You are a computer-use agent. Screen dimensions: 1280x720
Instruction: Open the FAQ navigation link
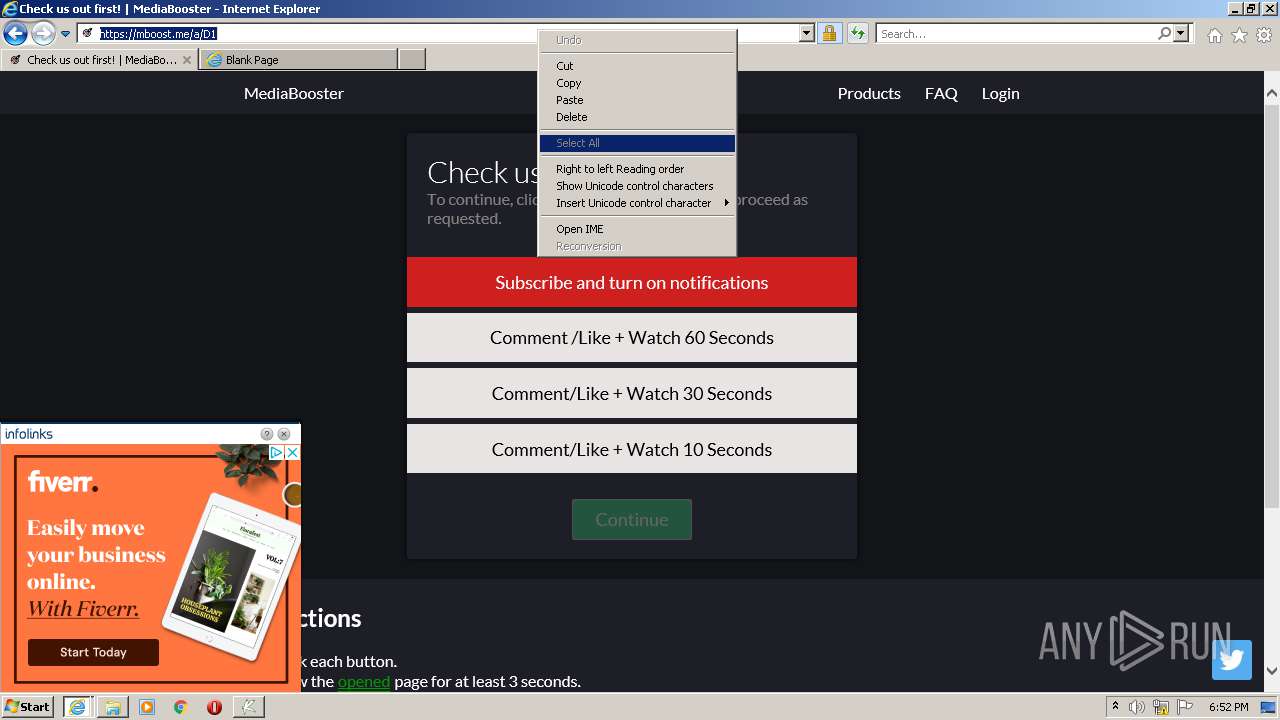(x=941, y=93)
